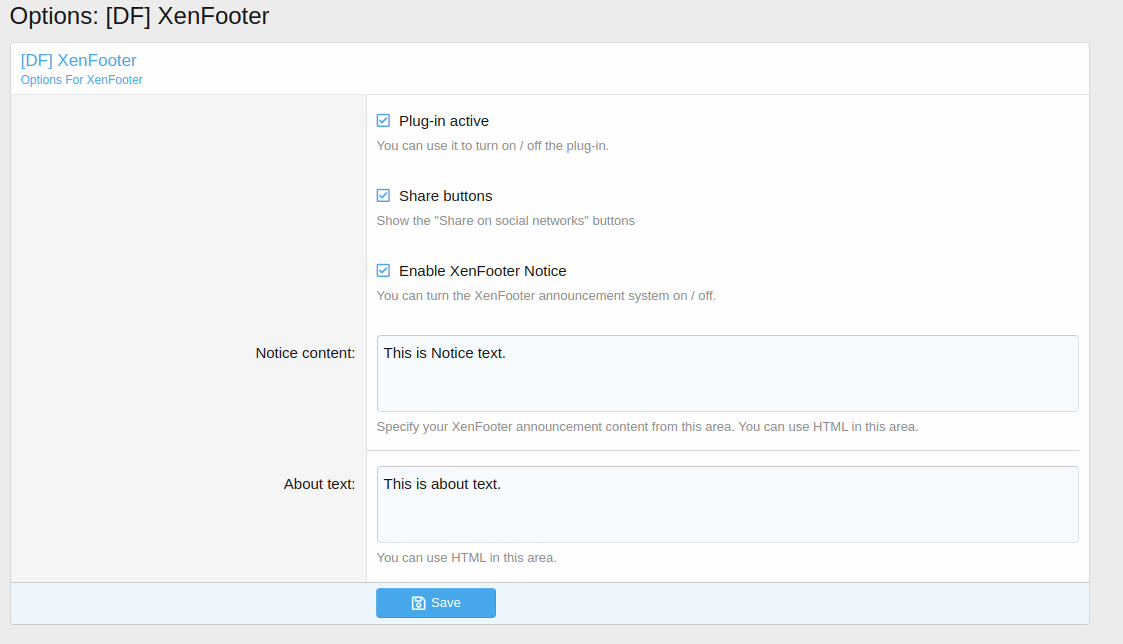Viewport: 1123px width, 644px height.
Task: Click the "Enable XenFooter Notice" label text
Action: 482,271
